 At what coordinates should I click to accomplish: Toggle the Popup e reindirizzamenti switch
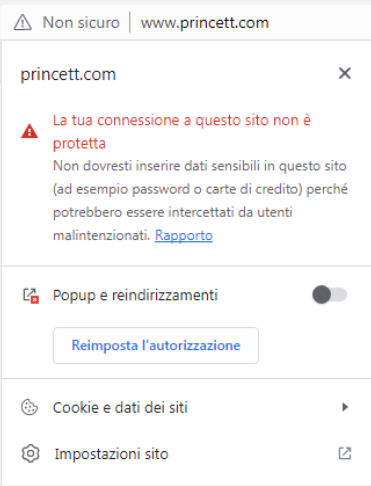(330, 295)
